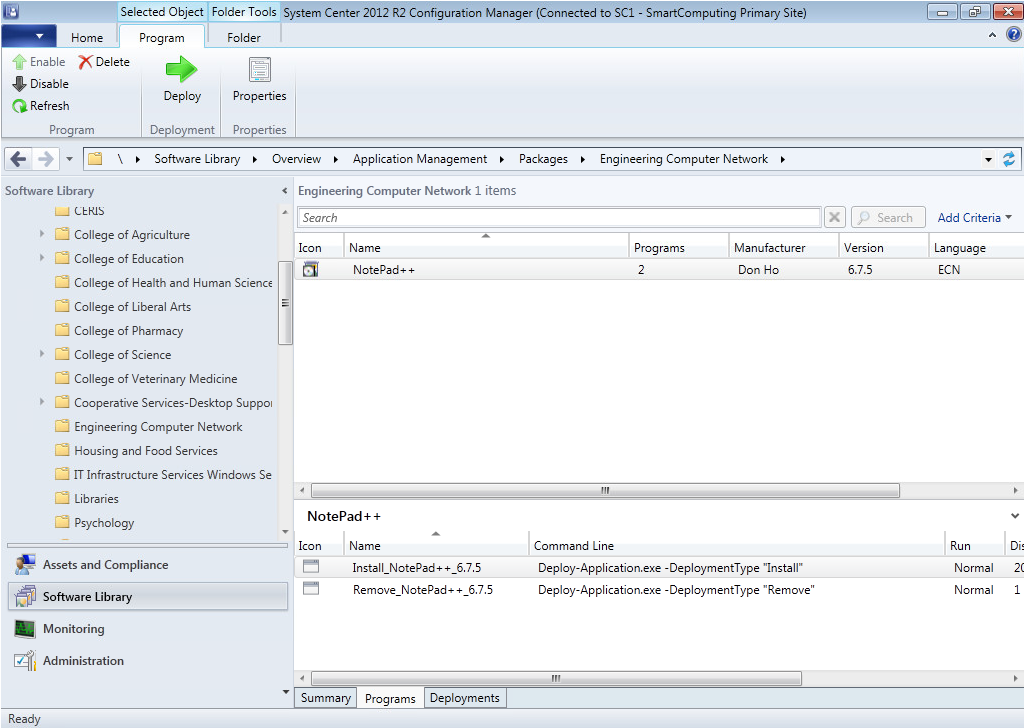The width and height of the screenshot is (1024, 728).
Task: Click the Name column header in package list
Action: pyautogui.click(x=486, y=248)
